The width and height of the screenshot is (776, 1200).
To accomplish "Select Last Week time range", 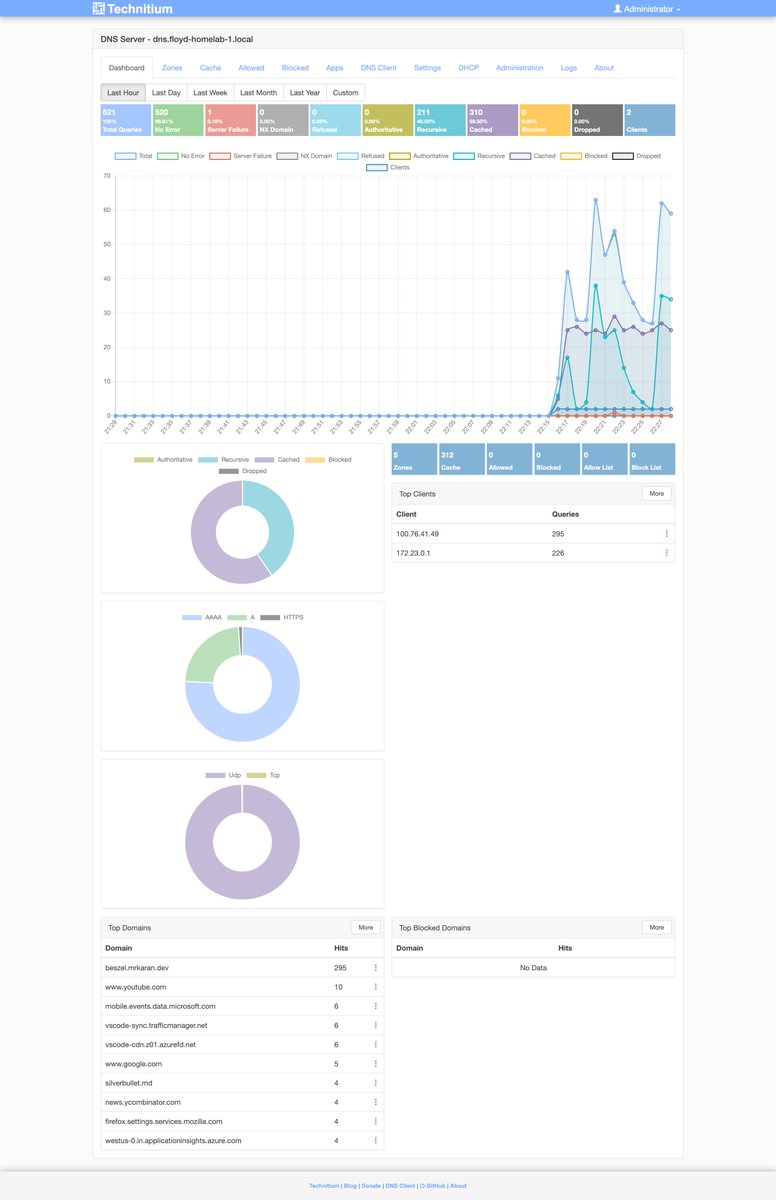I will click(x=210, y=92).
